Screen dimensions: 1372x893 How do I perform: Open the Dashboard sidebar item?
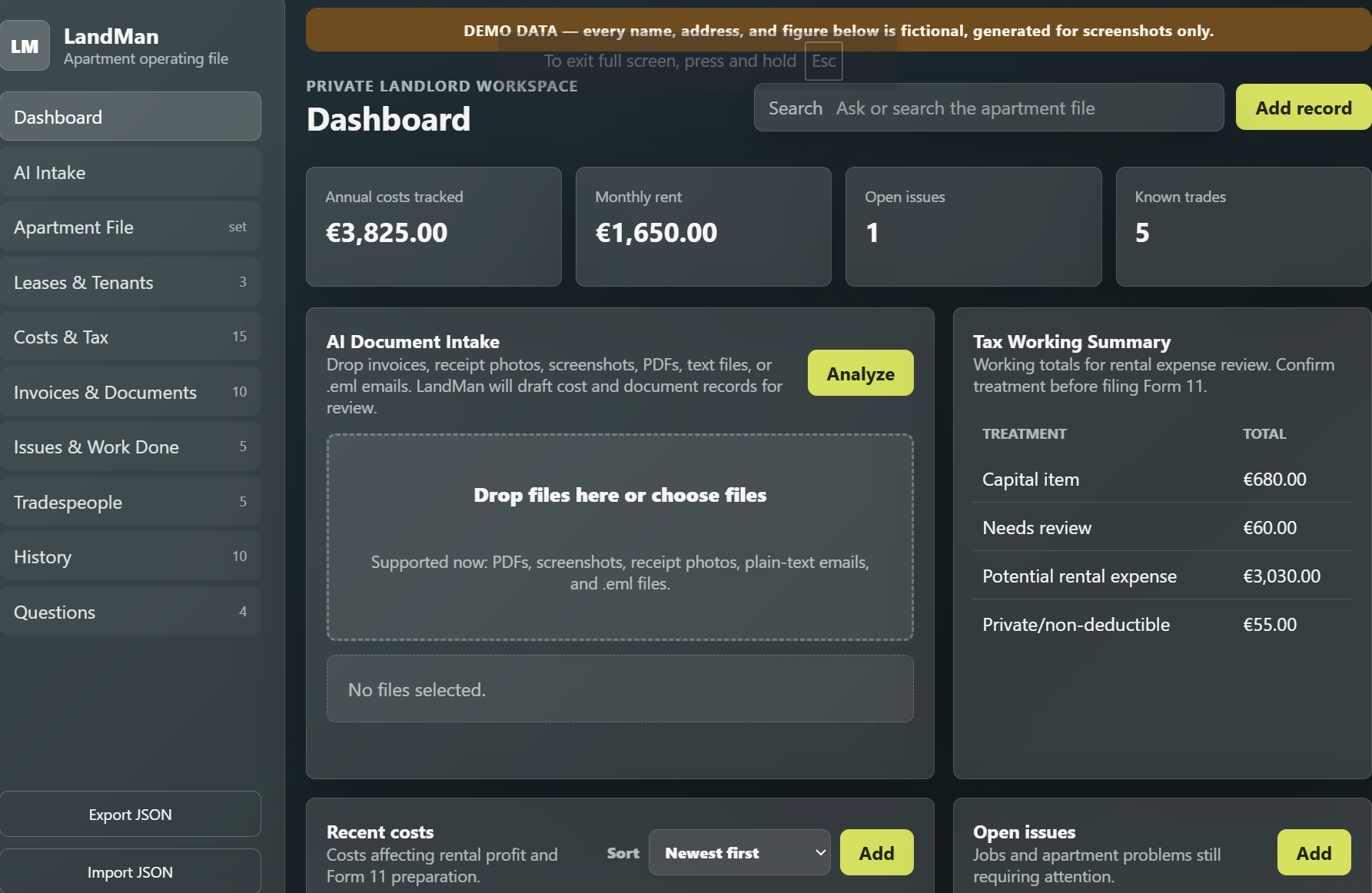tap(131, 117)
